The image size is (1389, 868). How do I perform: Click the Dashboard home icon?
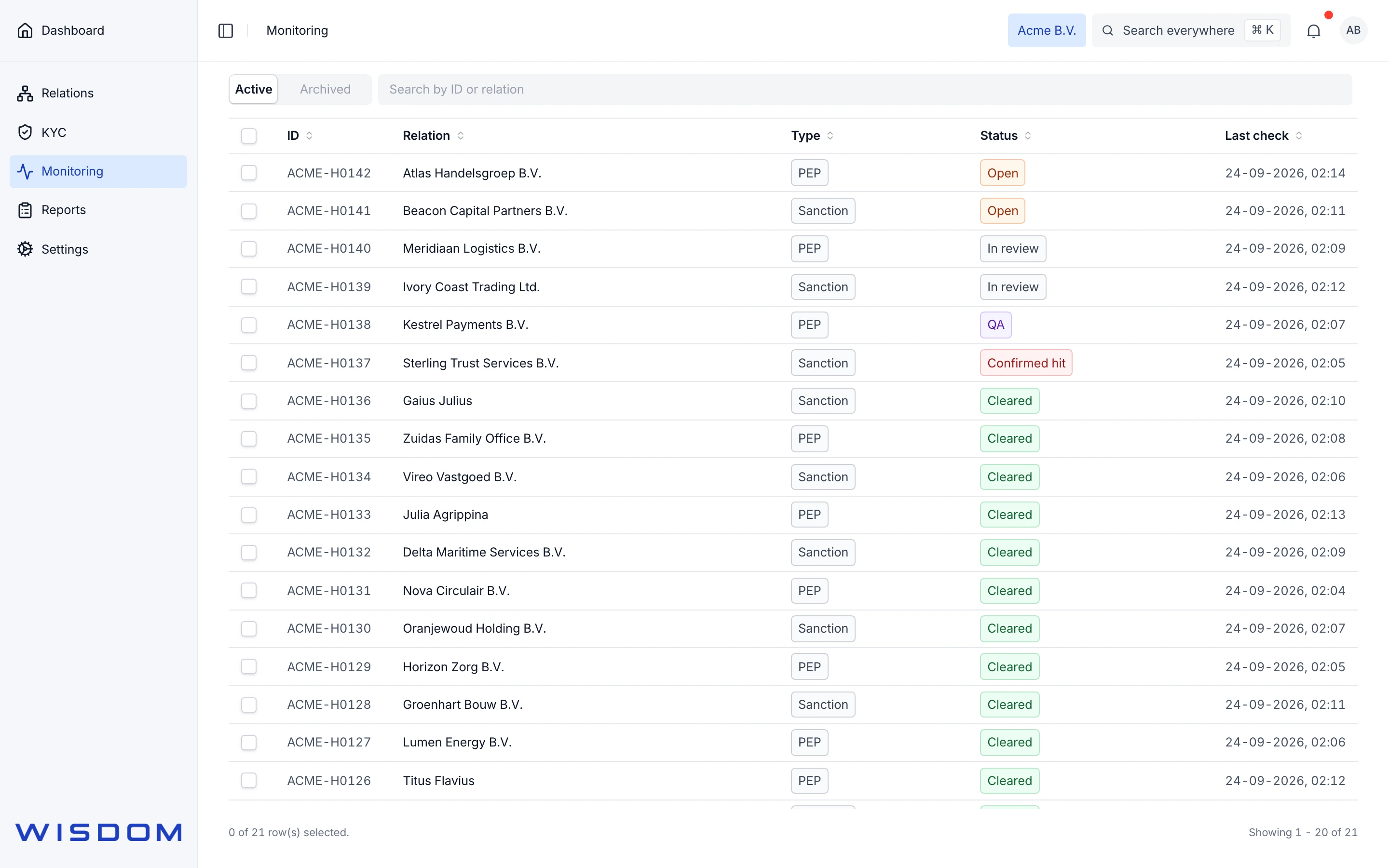(x=25, y=30)
